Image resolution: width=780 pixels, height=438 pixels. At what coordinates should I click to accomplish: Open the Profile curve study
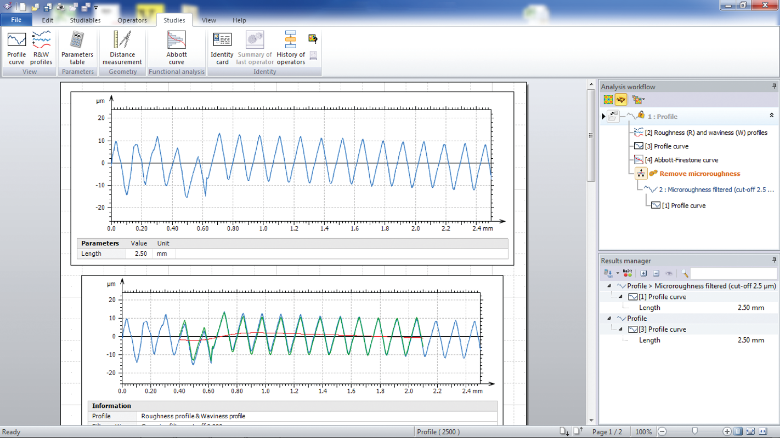coord(17,47)
